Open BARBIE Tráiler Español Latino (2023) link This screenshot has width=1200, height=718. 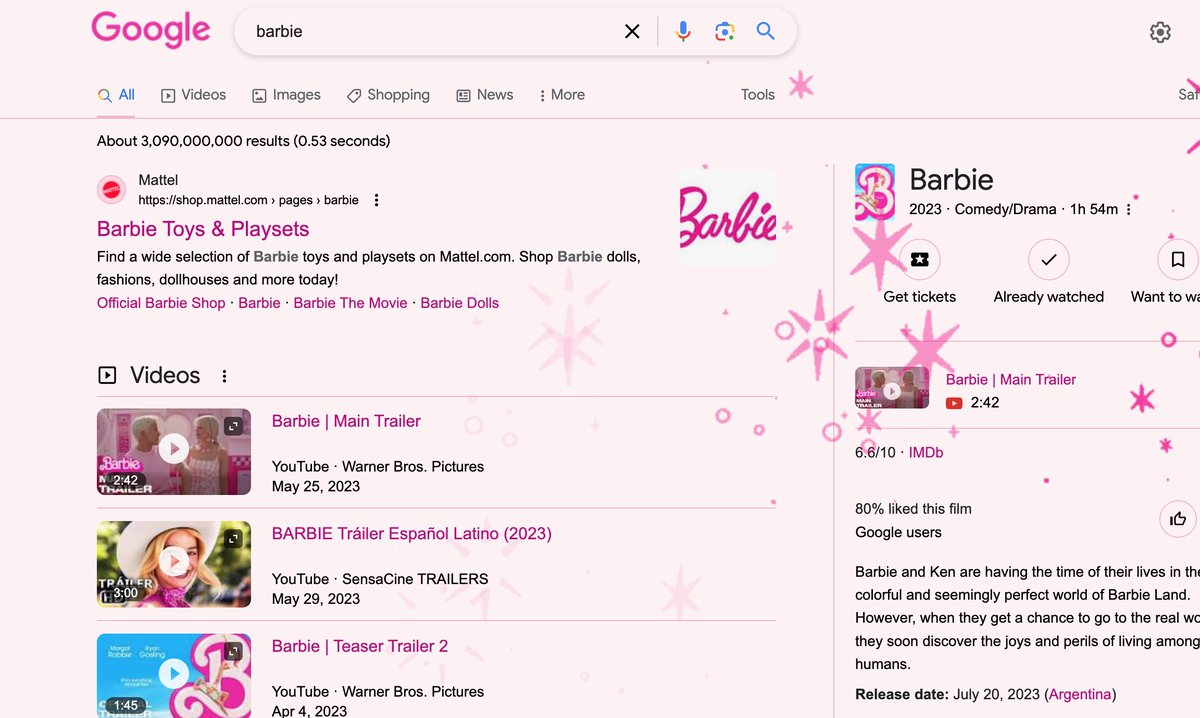pos(412,534)
